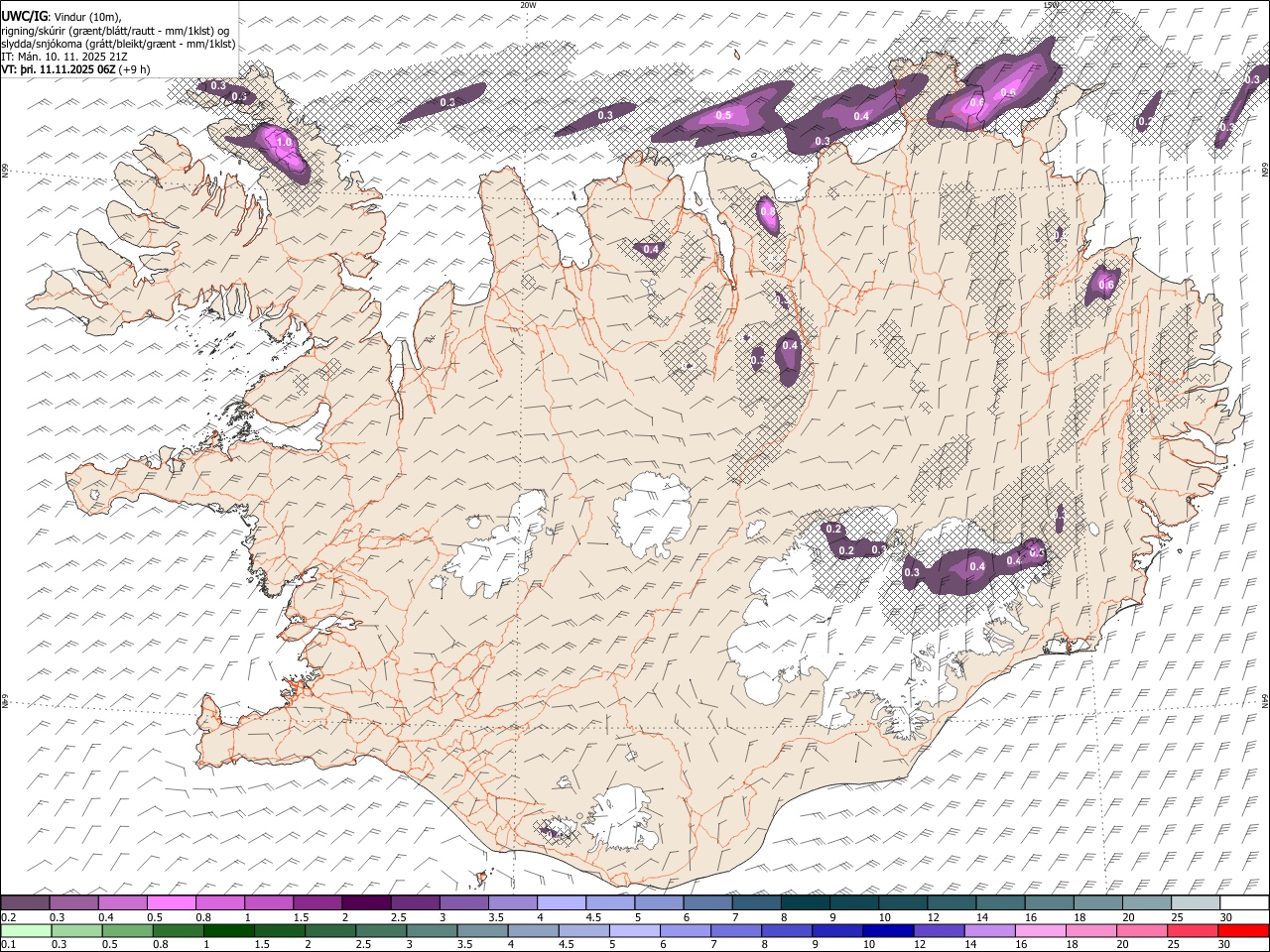Pick the white 30 swatch in the snow scale
Viewport: 1270px width, 952px height.
(1243, 902)
